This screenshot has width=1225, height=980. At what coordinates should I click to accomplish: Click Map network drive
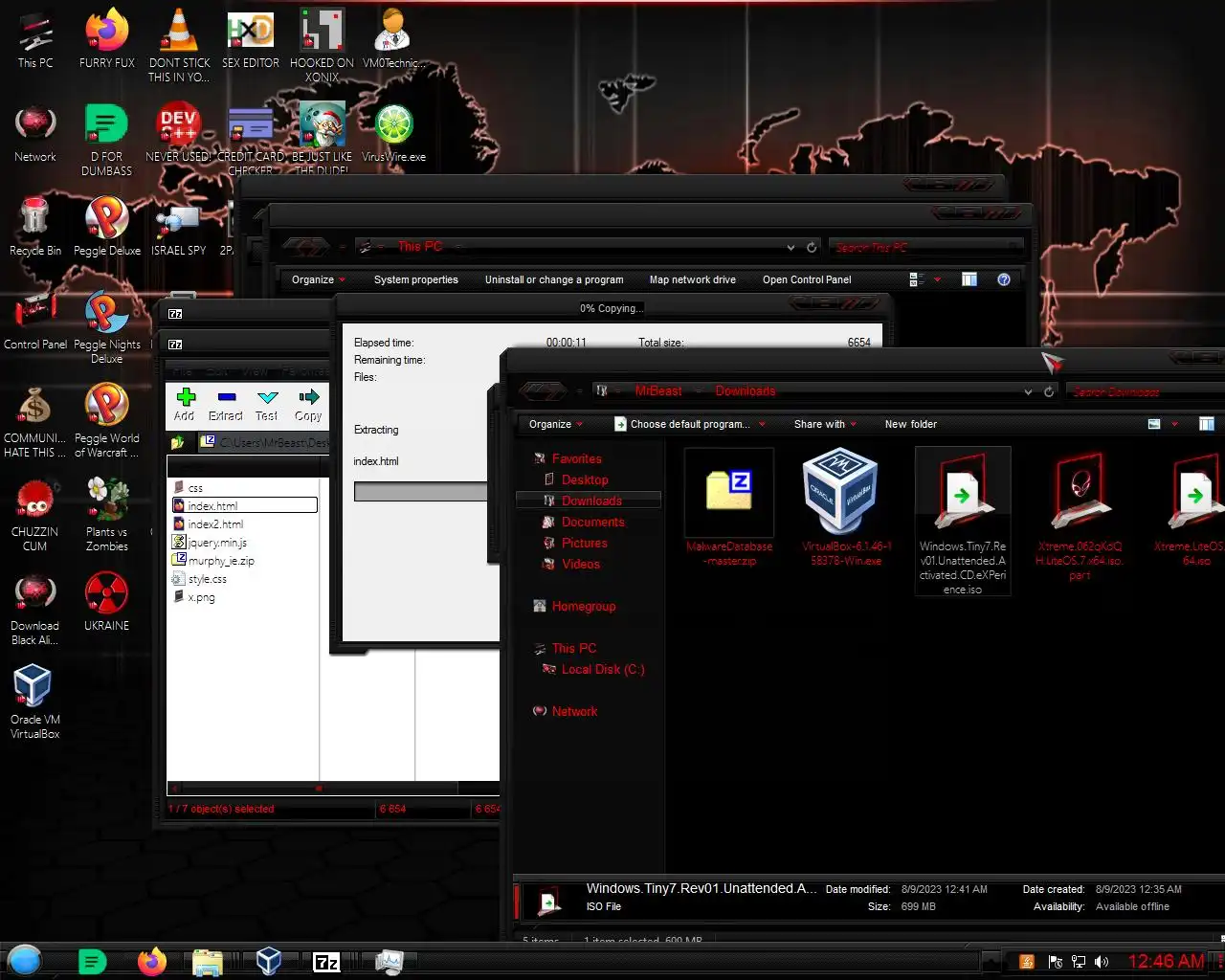click(x=693, y=279)
